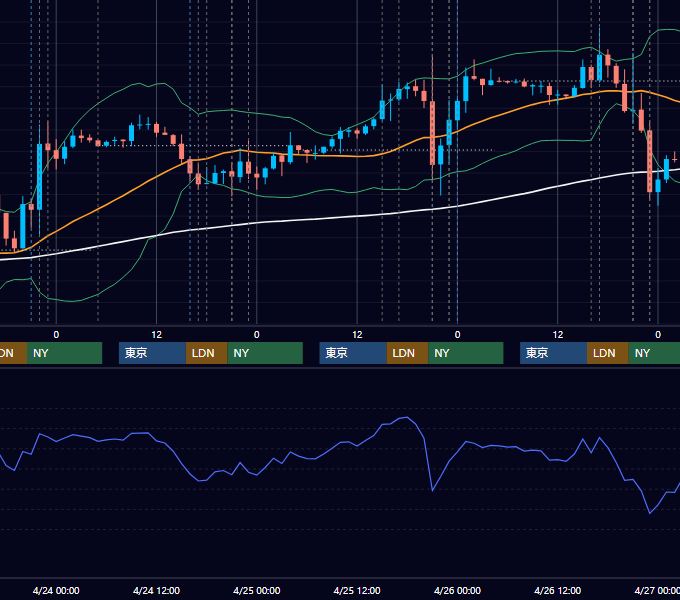
Task: Click hour label 0 above the 4/25 00:00 date
Action: coord(257,335)
